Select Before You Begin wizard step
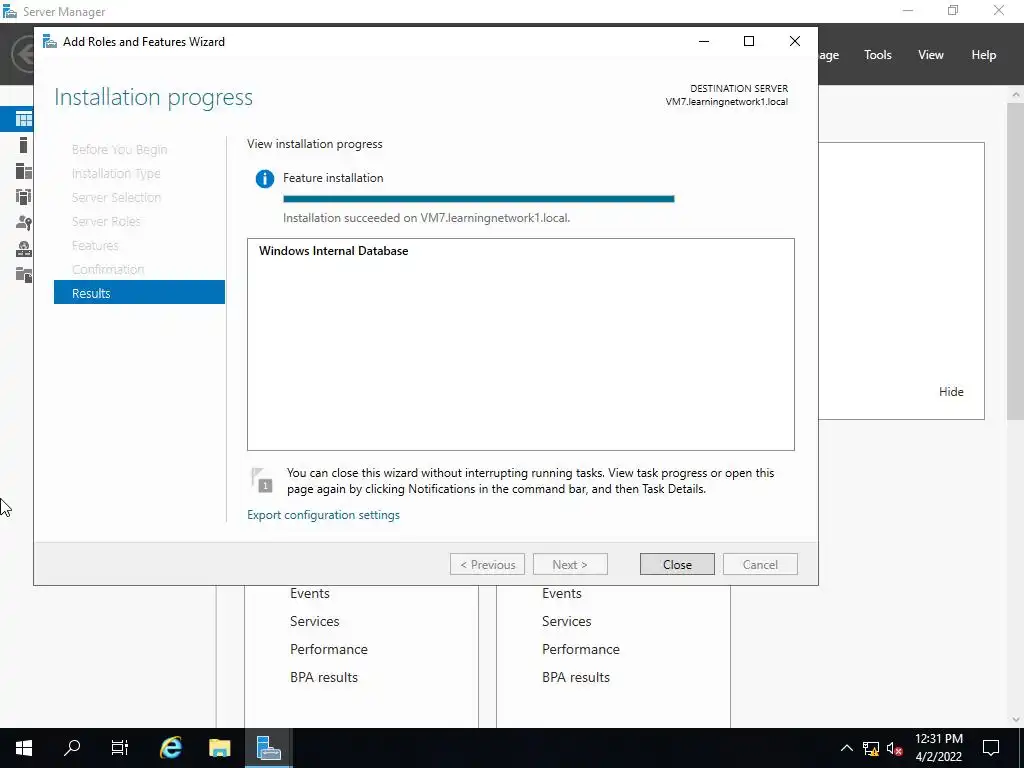Viewport: 1024px width, 768px height. 120,150
